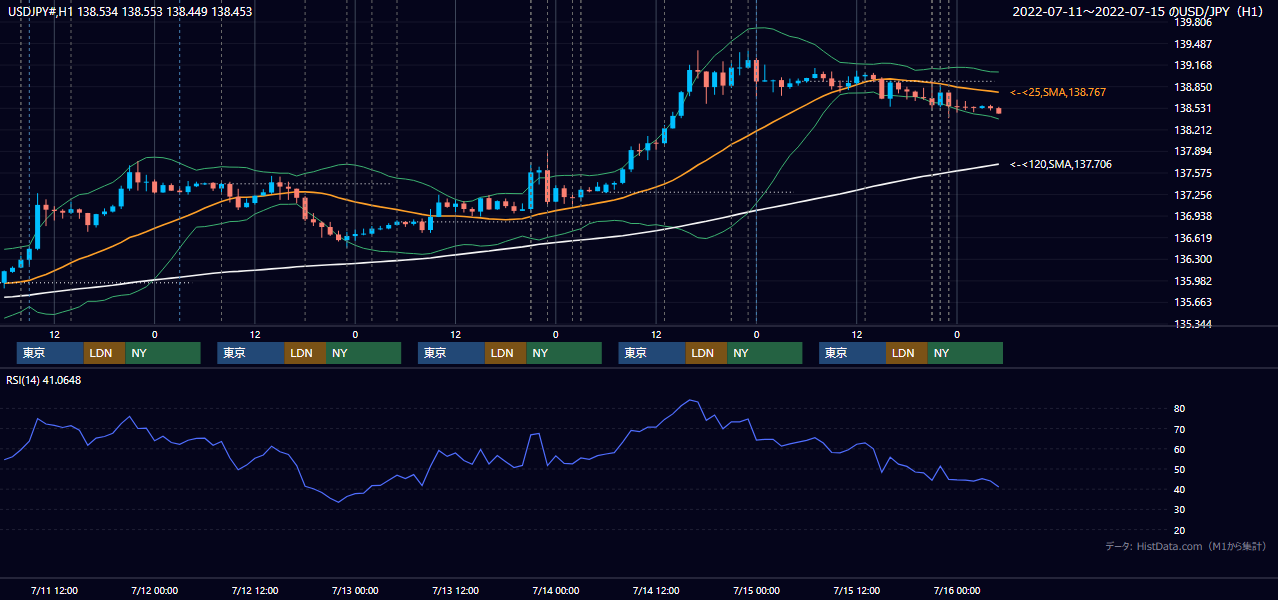The height and width of the screenshot is (600, 1278).
Task: Click the RSI scale value 60
Action: (x=1180, y=449)
